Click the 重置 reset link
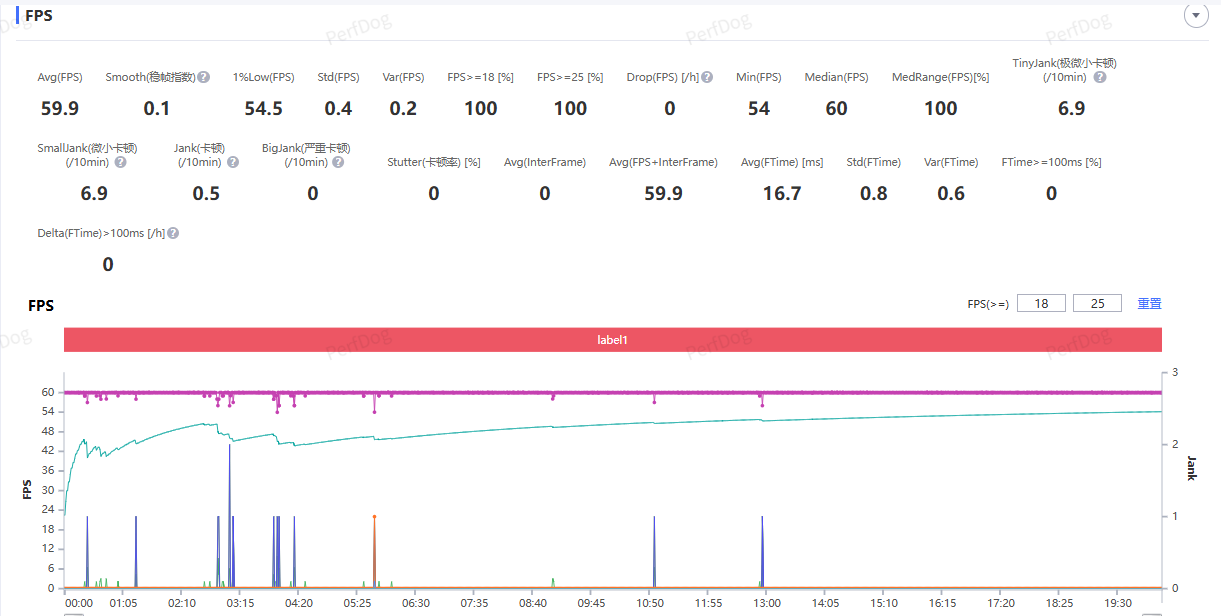This screenshot has height=616, width=1221. coord(1149,303)
